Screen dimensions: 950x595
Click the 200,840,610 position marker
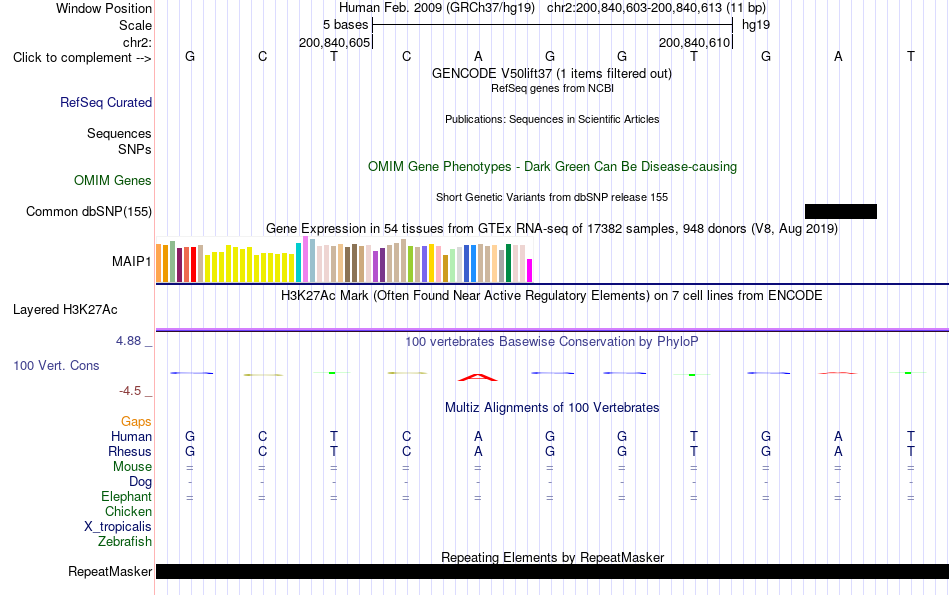coord(694,42)
